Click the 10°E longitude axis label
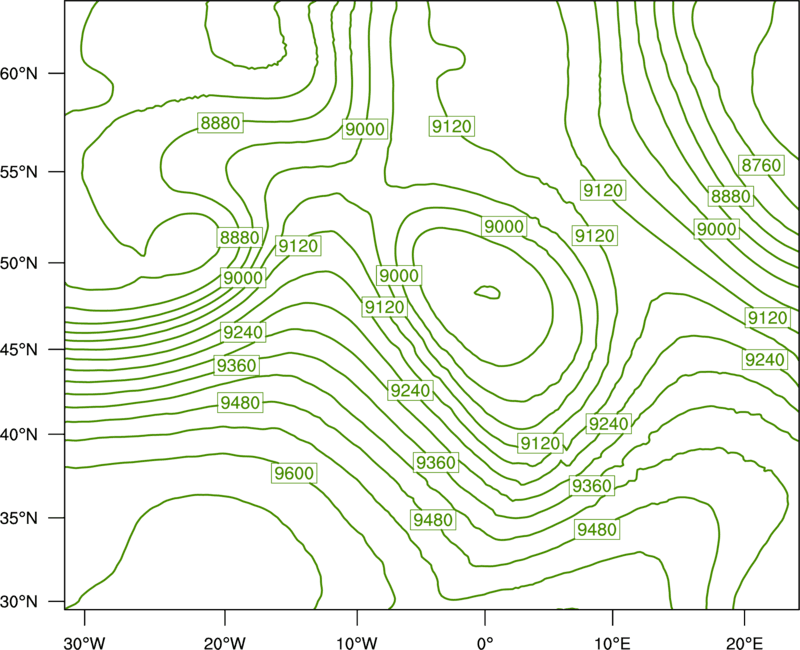The image size is (800, 650). (612, 643)
